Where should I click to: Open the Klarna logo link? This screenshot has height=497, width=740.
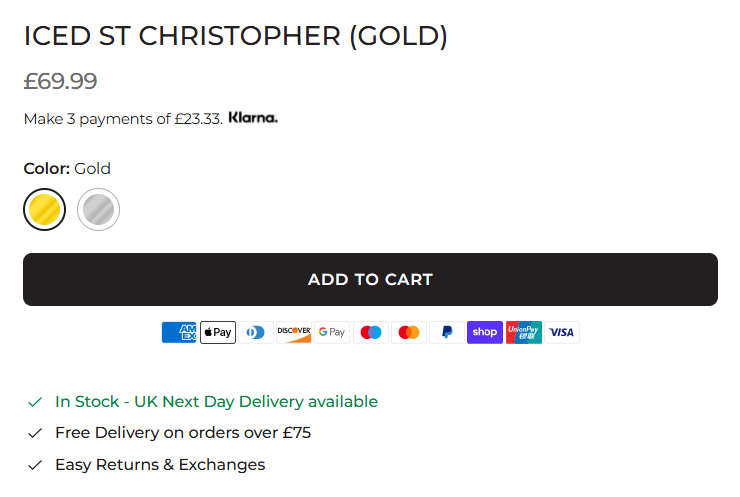coord(253,118)
